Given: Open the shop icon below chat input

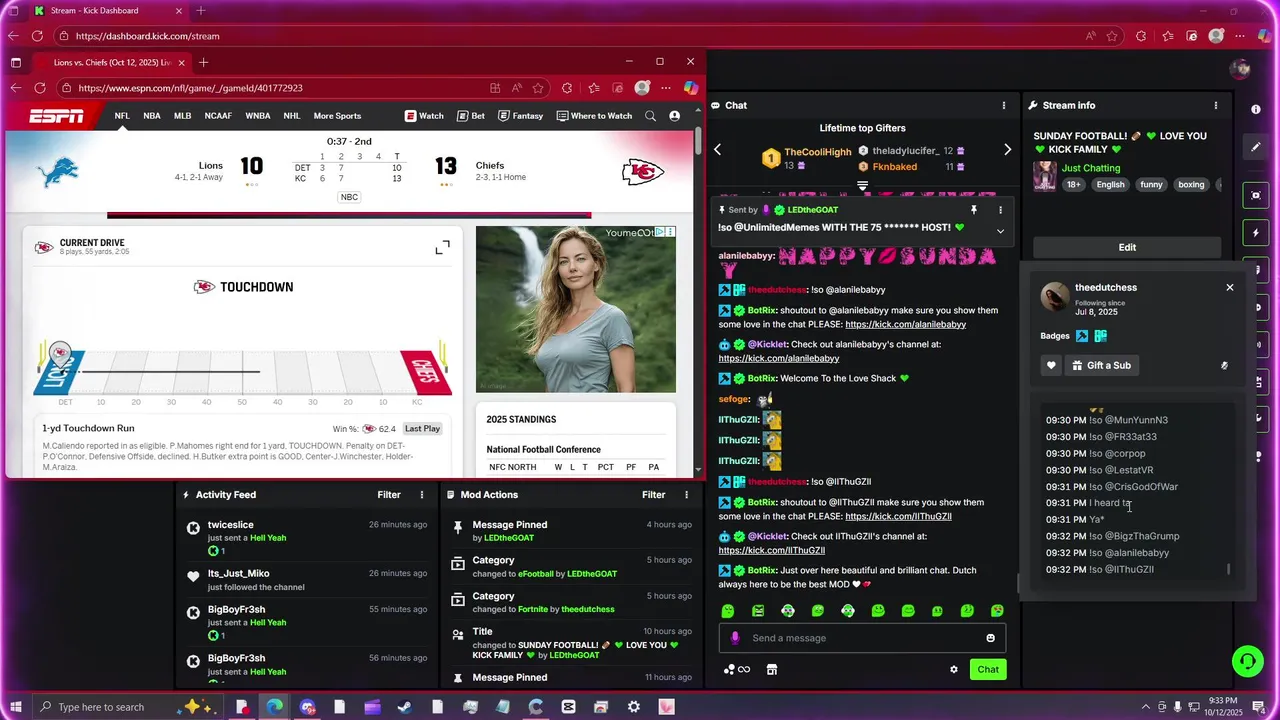Looking at the screenshot, I should click(772, 670).
